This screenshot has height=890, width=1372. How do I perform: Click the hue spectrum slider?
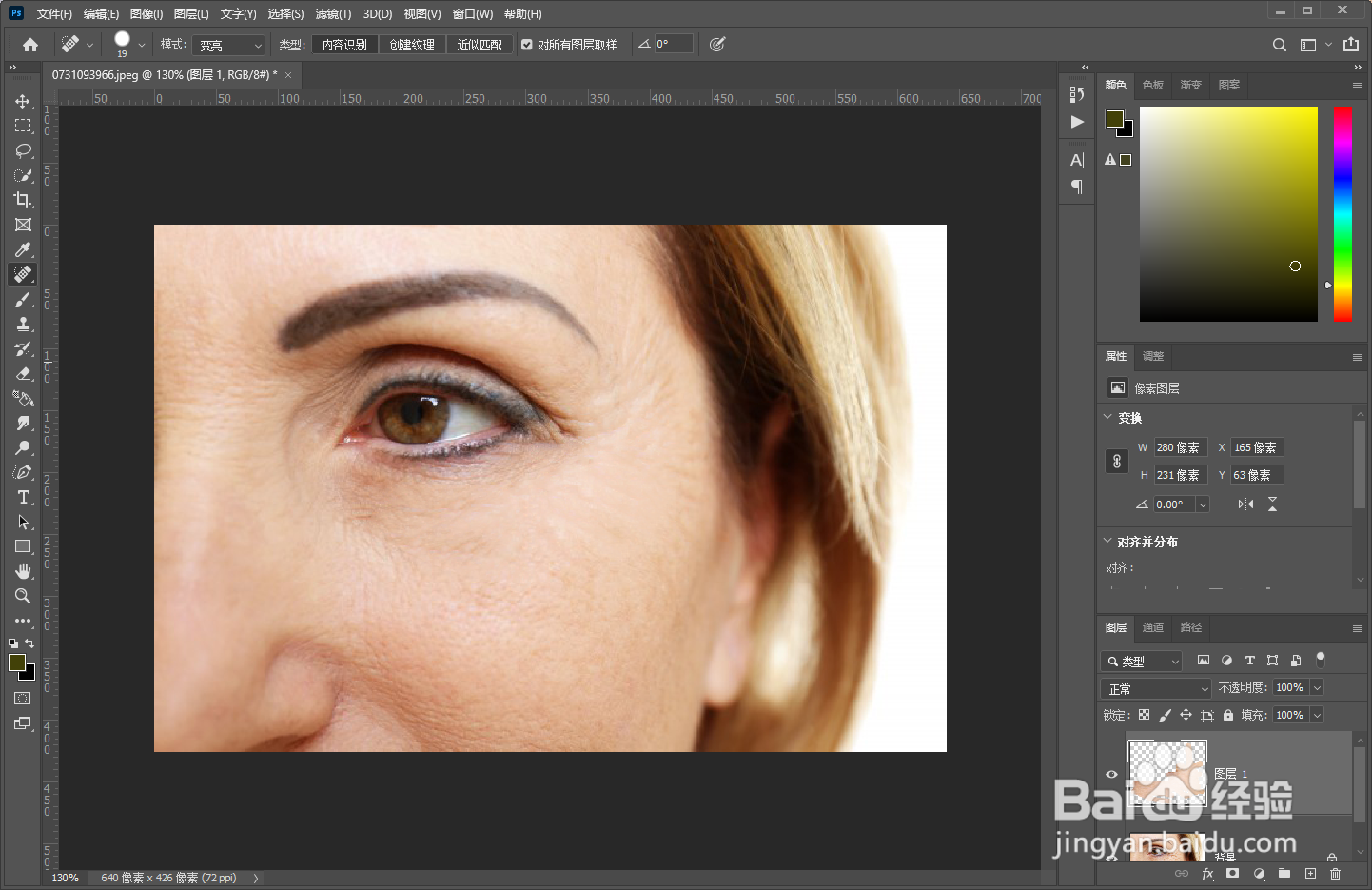(x=1343, y=213)
